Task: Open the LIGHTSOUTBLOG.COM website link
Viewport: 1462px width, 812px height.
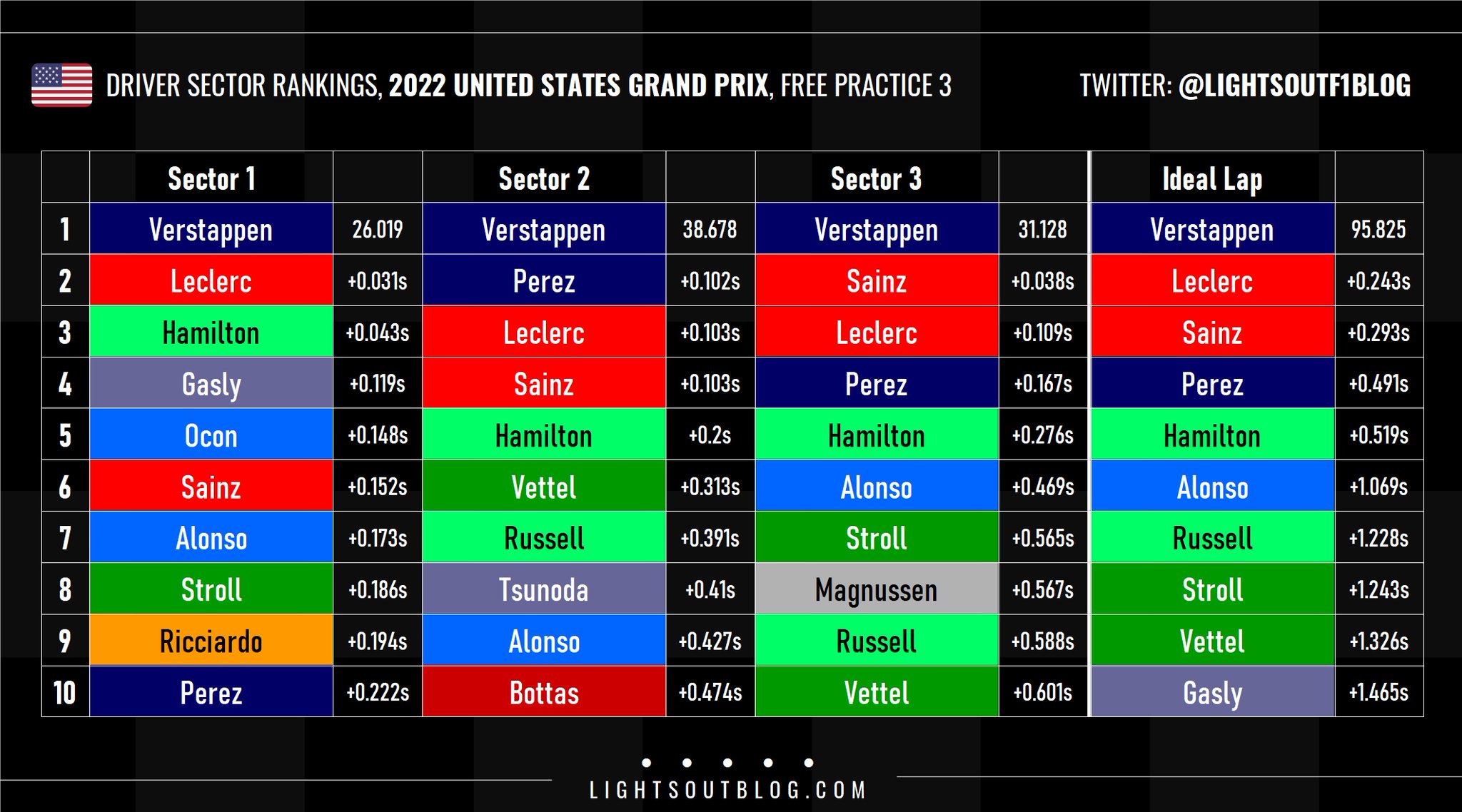Action: coord(727,790)
